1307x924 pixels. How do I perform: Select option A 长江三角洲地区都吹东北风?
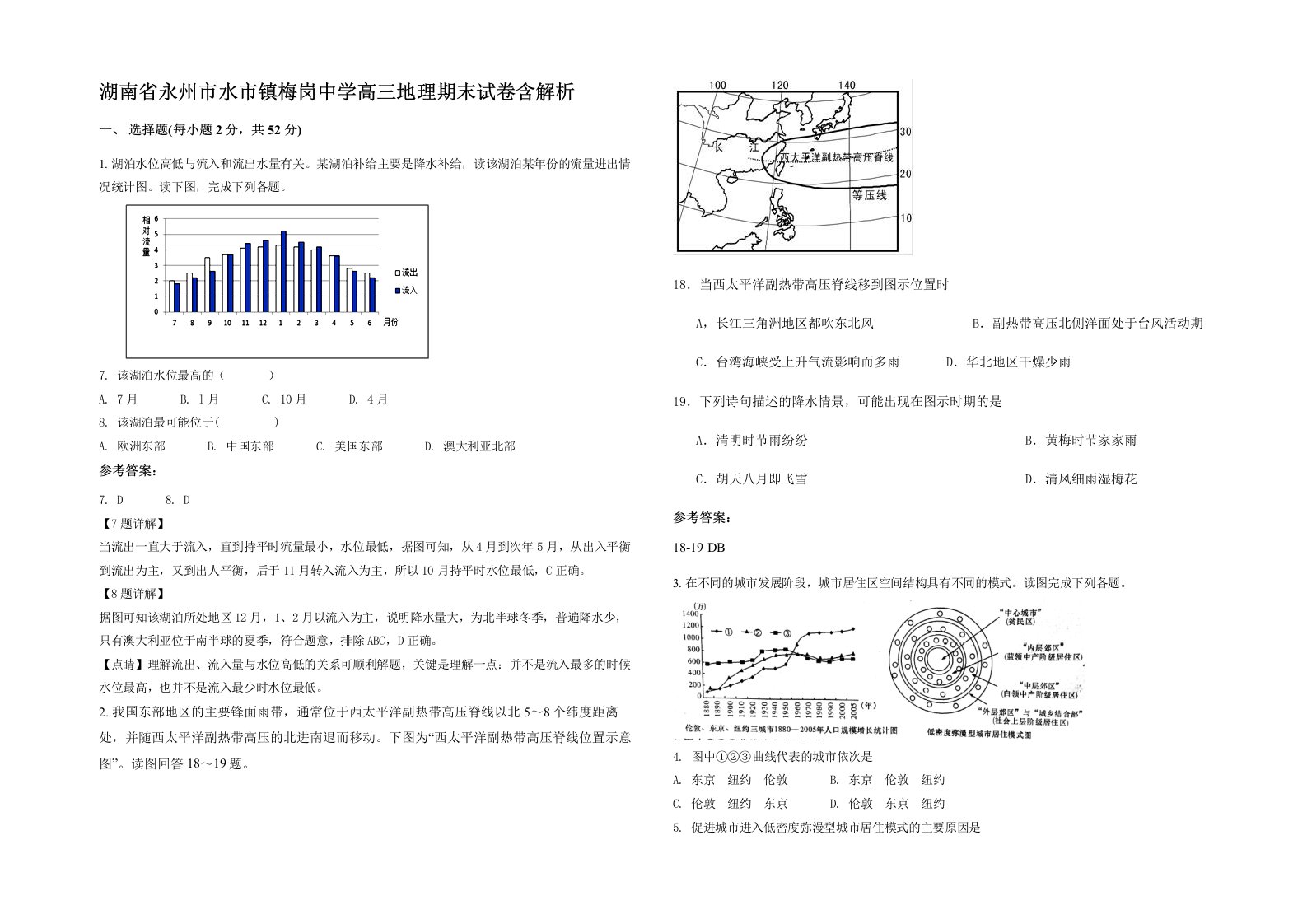pos(784,324)
